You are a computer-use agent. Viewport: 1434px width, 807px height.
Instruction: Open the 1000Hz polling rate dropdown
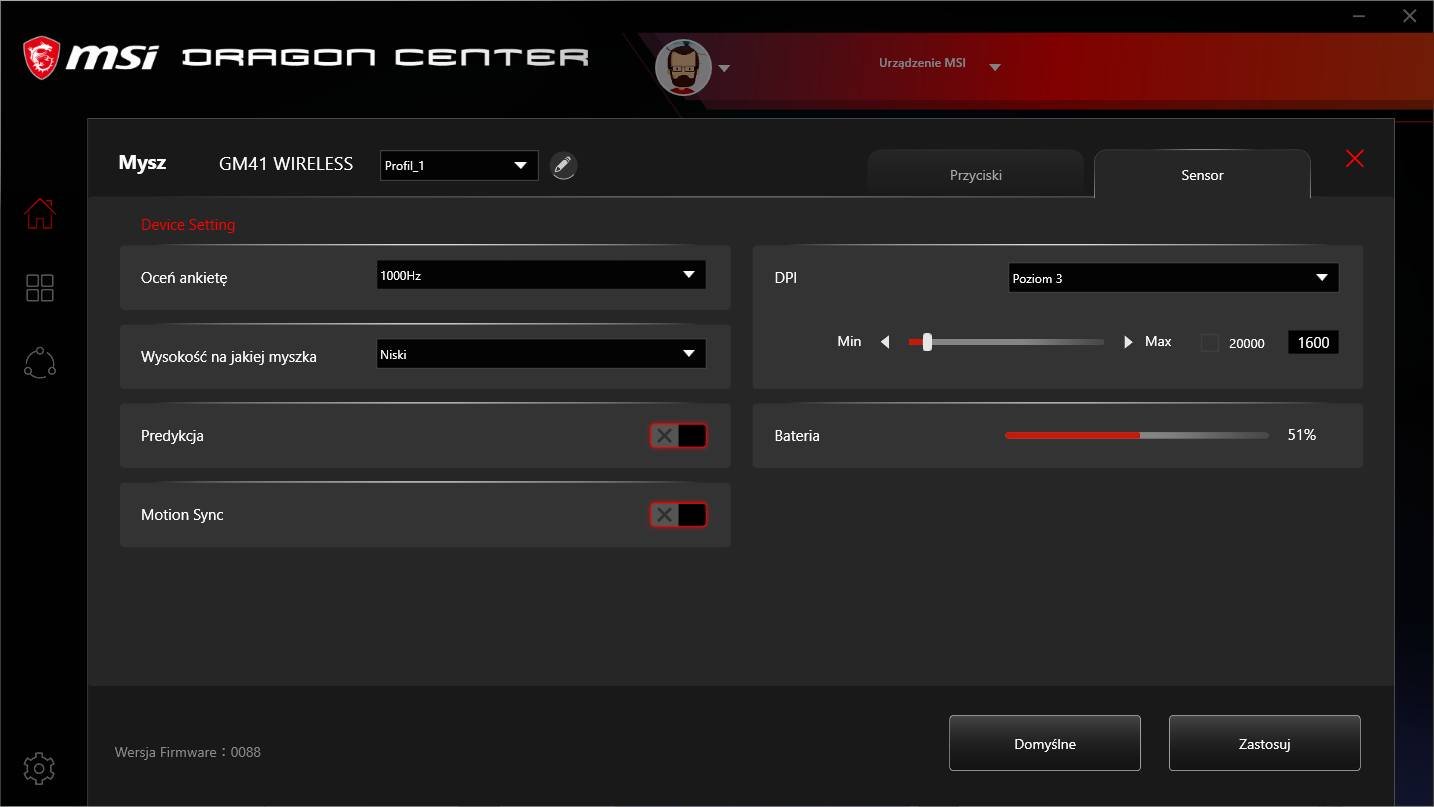(x=541, y=275)
